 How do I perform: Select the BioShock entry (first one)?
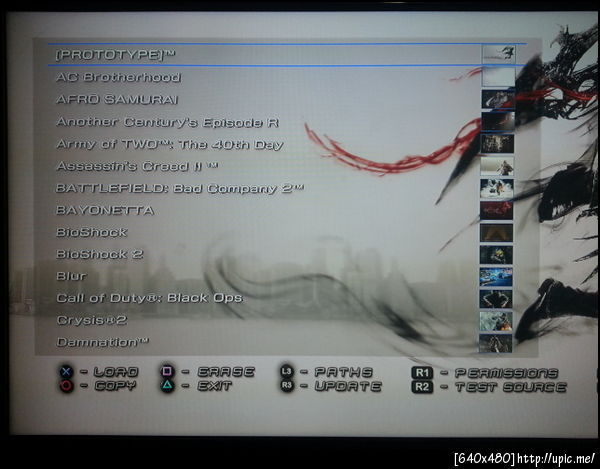[x=91, y=232]
